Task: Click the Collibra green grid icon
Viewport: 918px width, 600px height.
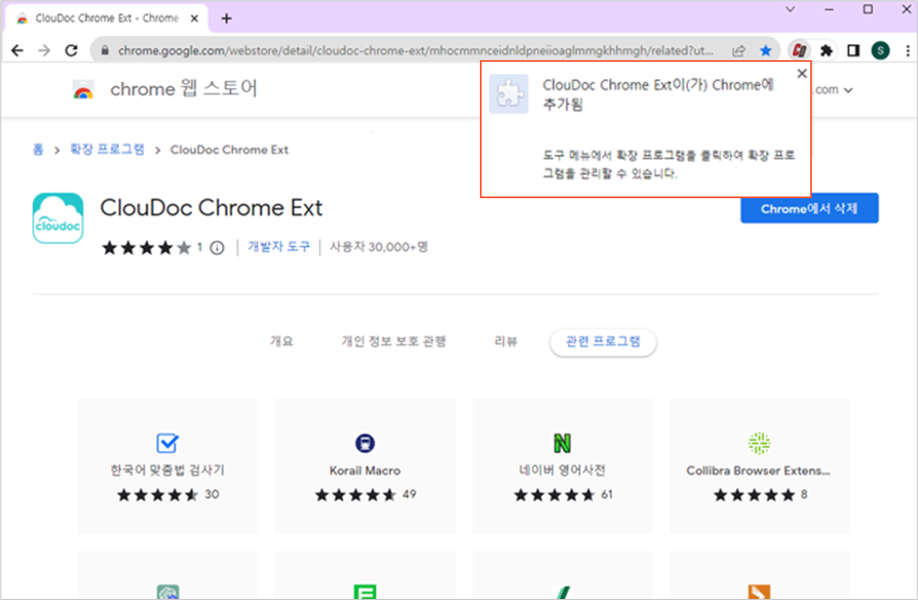Action: click(x=759, y=443)
